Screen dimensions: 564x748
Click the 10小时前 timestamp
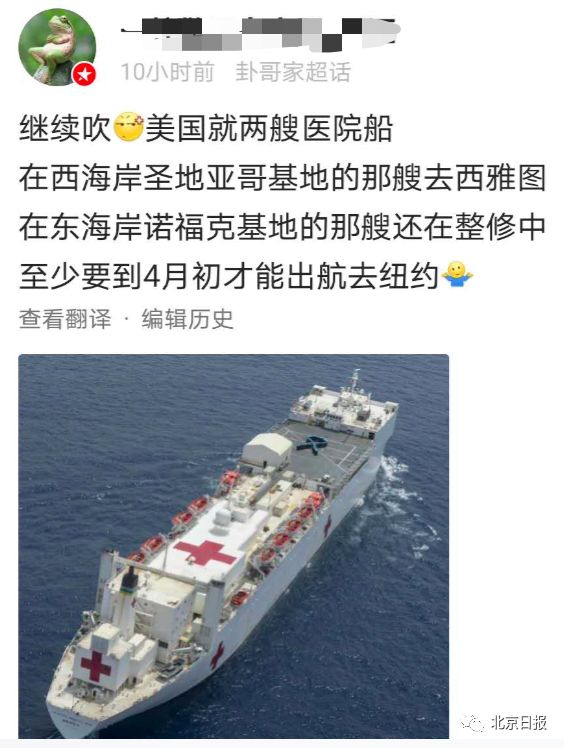167,72
